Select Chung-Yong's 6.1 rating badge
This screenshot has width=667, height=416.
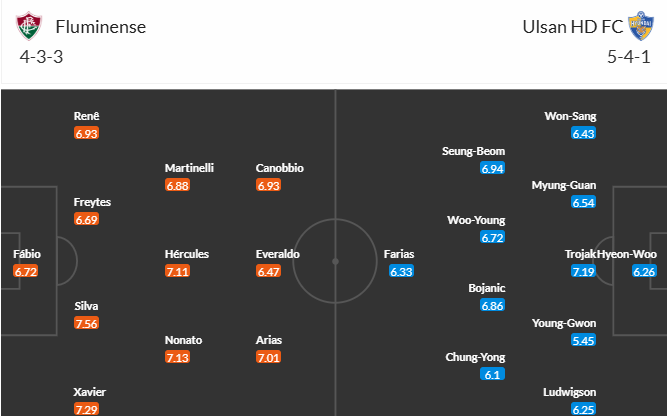pos(492,374)
